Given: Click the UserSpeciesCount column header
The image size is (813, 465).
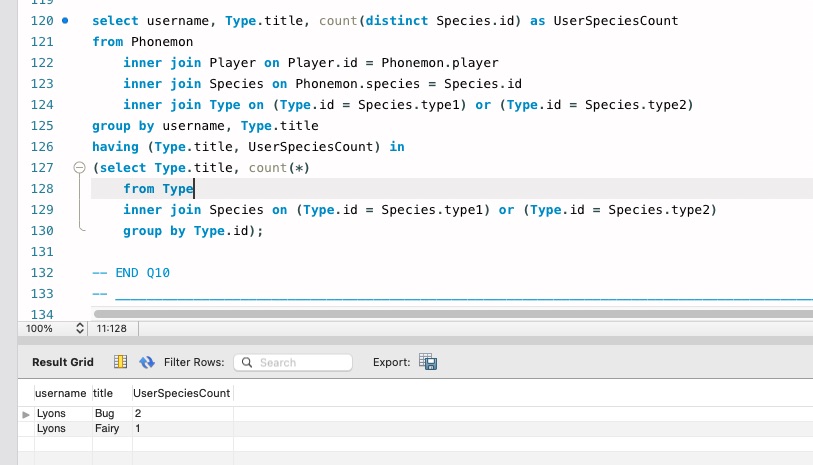Looking at the screenshot, I should 182,394.
